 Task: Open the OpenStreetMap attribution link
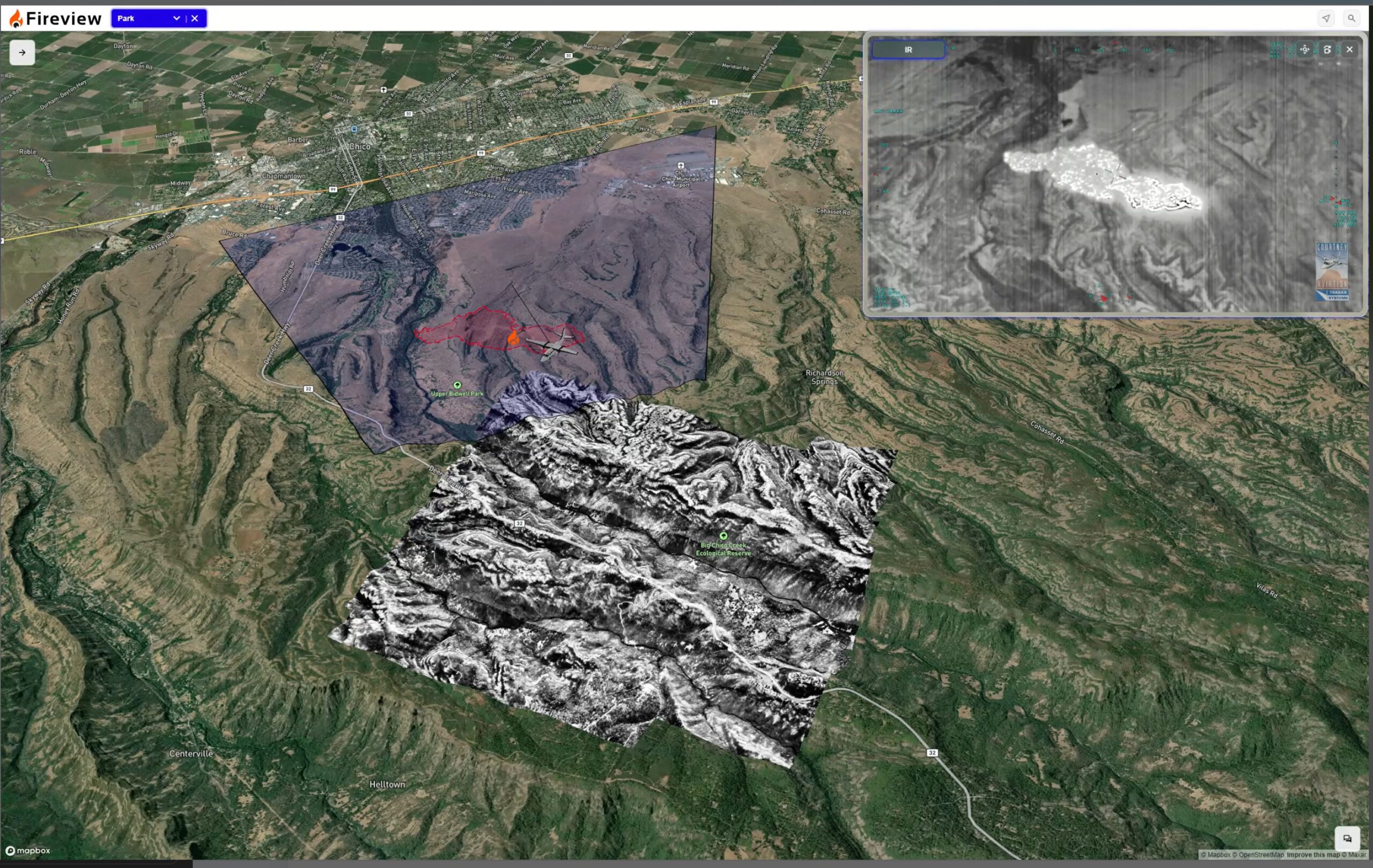[x=1261, y=854]
